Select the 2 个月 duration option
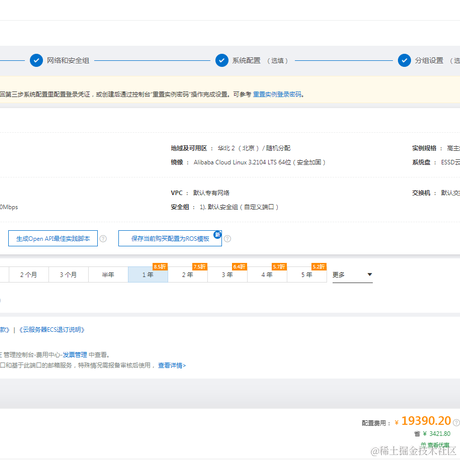Image resolution: width=460 pixels, height=460 pixels. click(29, 275)
